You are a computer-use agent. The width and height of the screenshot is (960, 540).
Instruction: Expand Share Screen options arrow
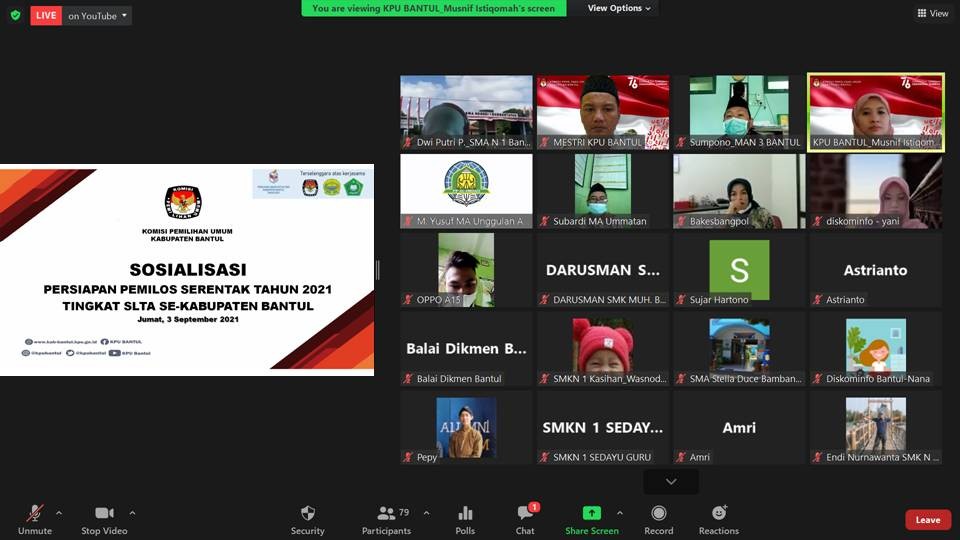click(x=619, y=513)
